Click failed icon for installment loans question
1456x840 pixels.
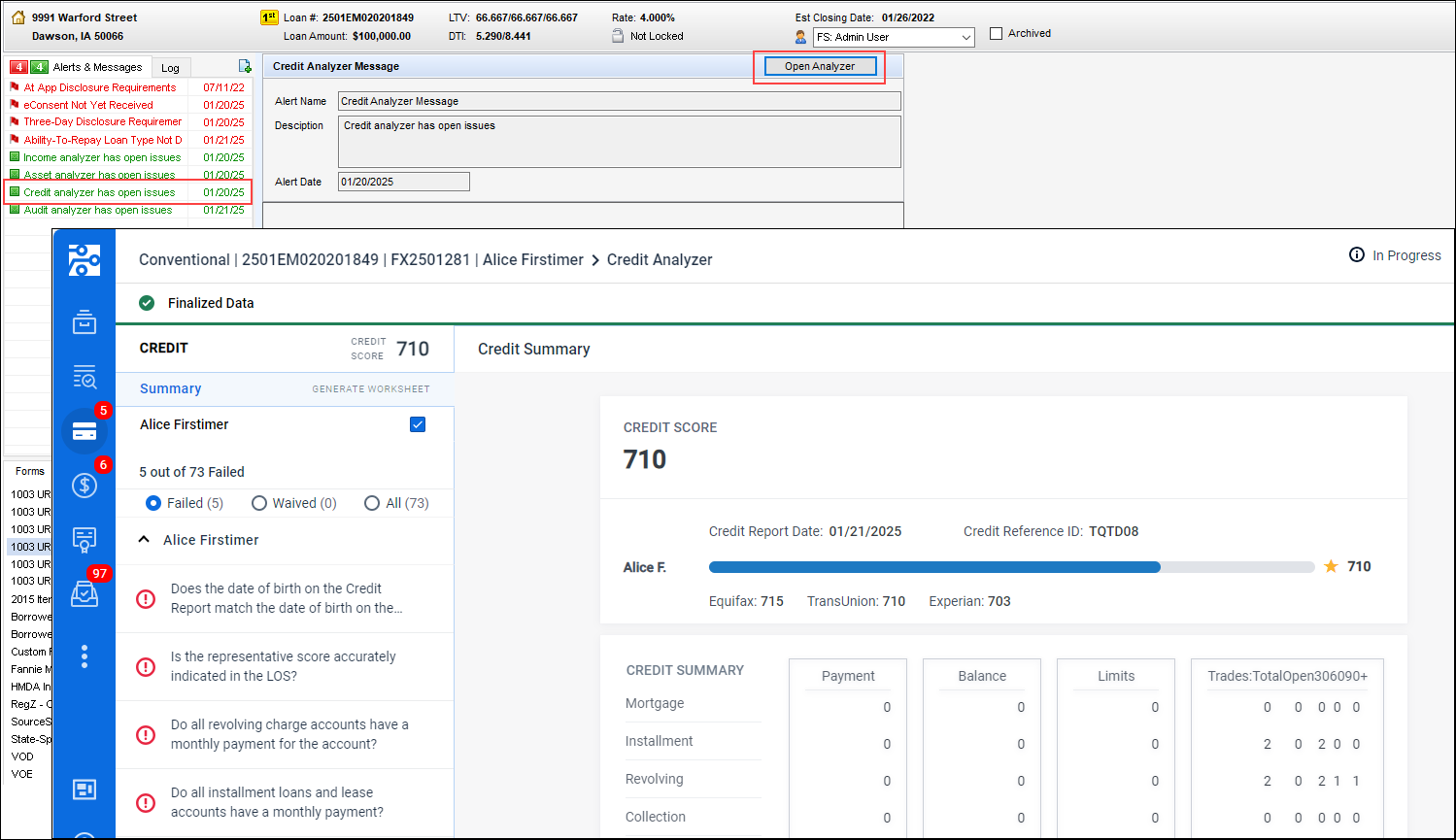coord(146,802)
